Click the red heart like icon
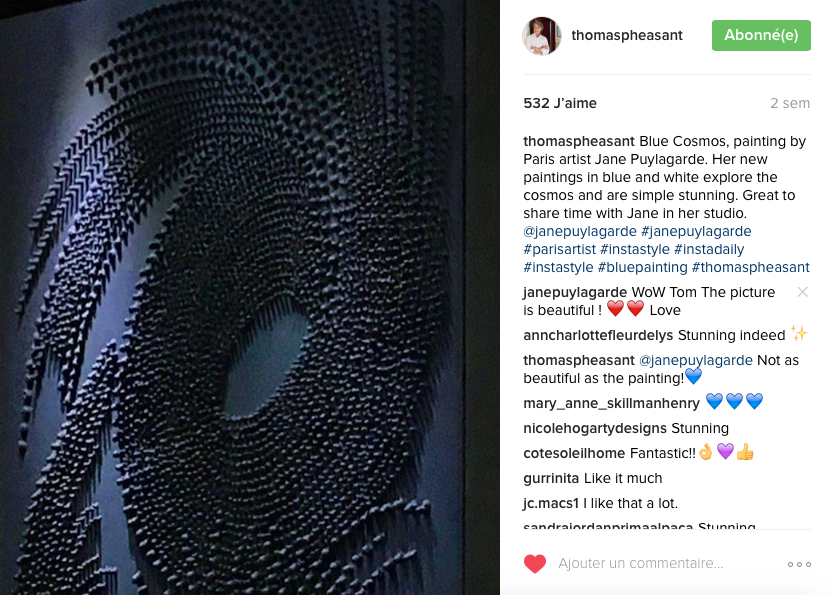The image size is (835, 595). pos(535,564)
